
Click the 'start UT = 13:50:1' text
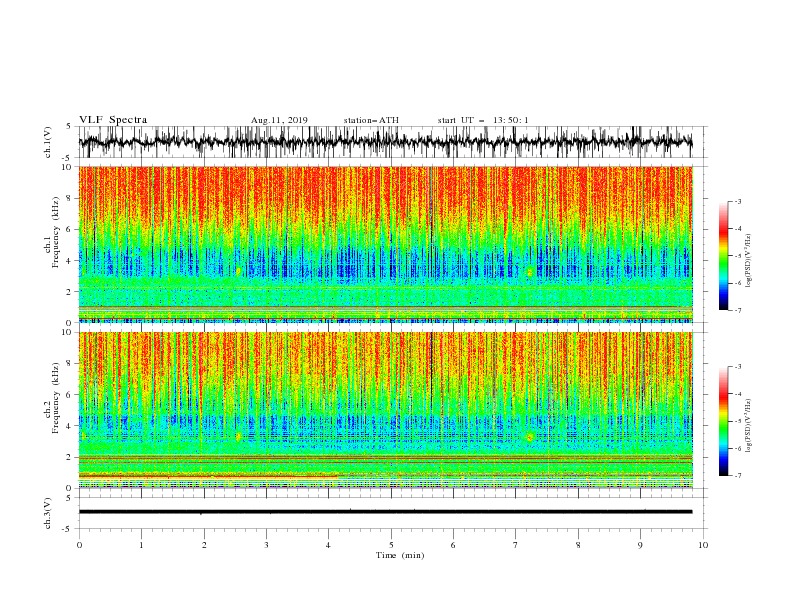click(x=482, y=120)
